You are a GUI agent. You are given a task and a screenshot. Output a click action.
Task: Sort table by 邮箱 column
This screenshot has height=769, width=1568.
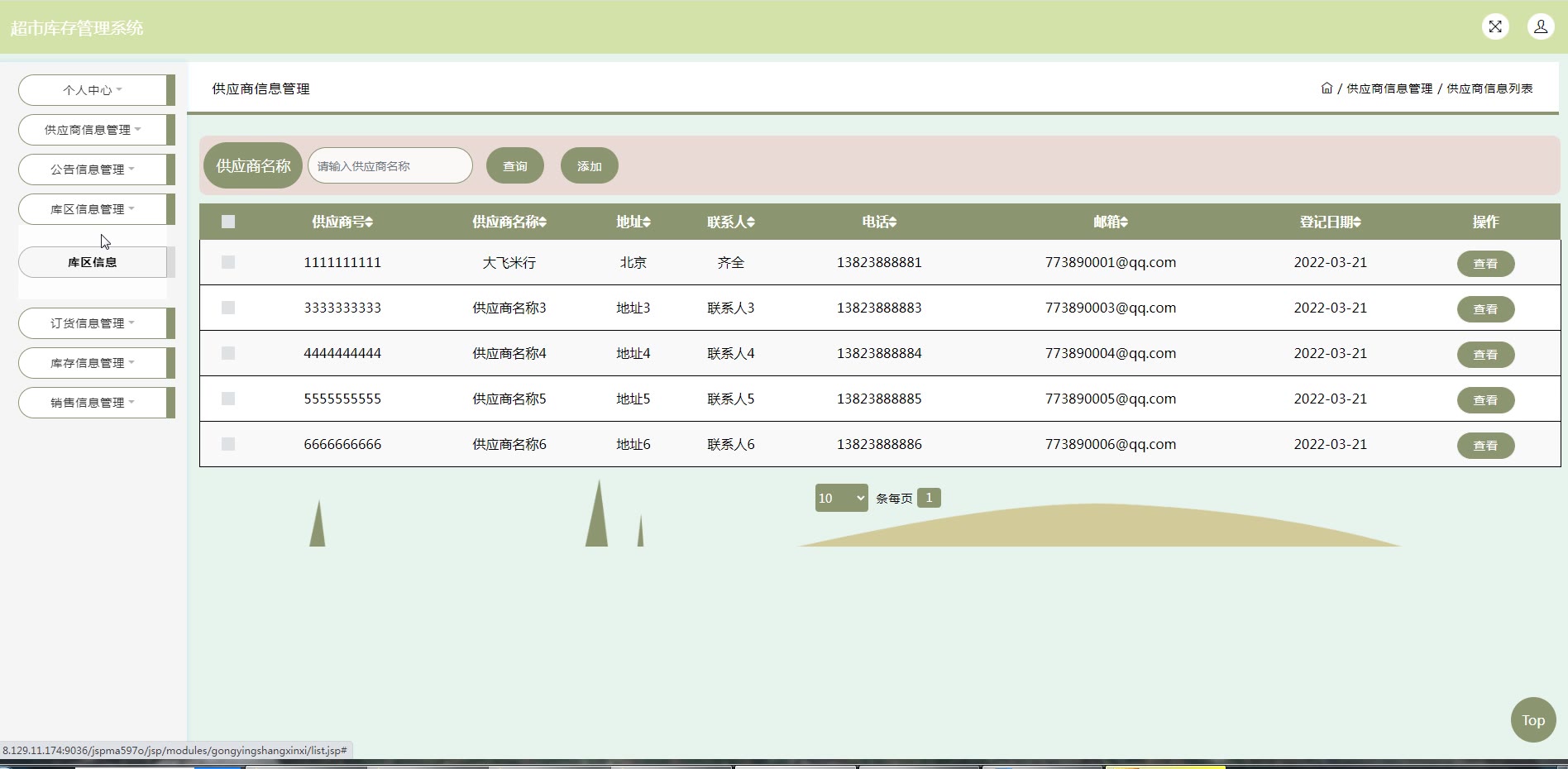click(1110, 222)
